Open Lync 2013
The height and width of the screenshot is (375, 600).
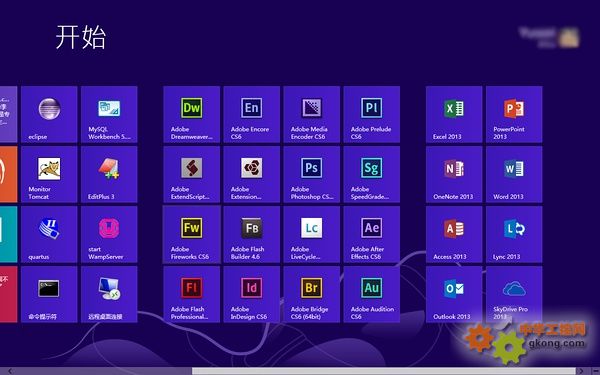click(x=514, y=234)
